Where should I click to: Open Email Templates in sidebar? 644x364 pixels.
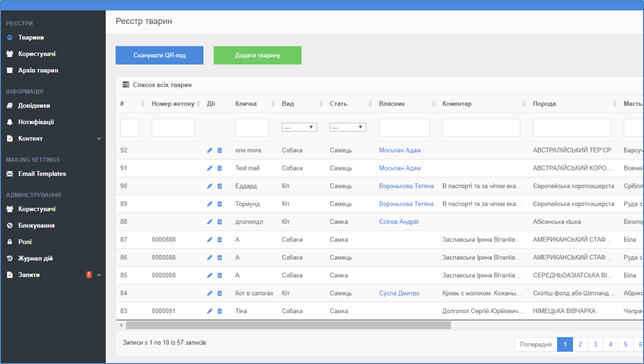[42, 174]
